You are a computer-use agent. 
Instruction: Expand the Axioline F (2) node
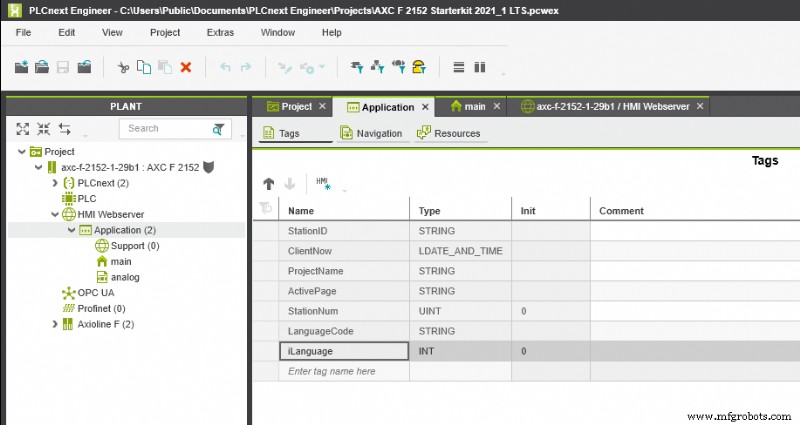55,324
